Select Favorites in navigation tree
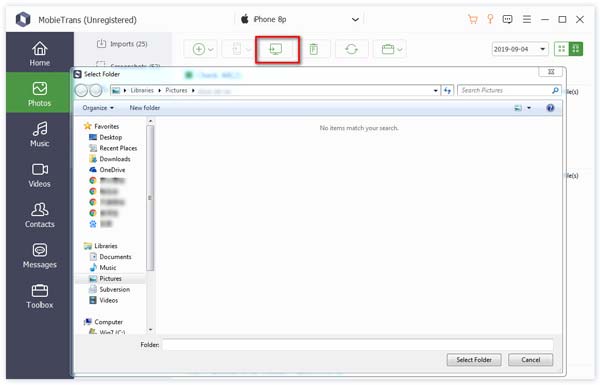This screenshot has height=385, width=600. [x=101, y=126]
